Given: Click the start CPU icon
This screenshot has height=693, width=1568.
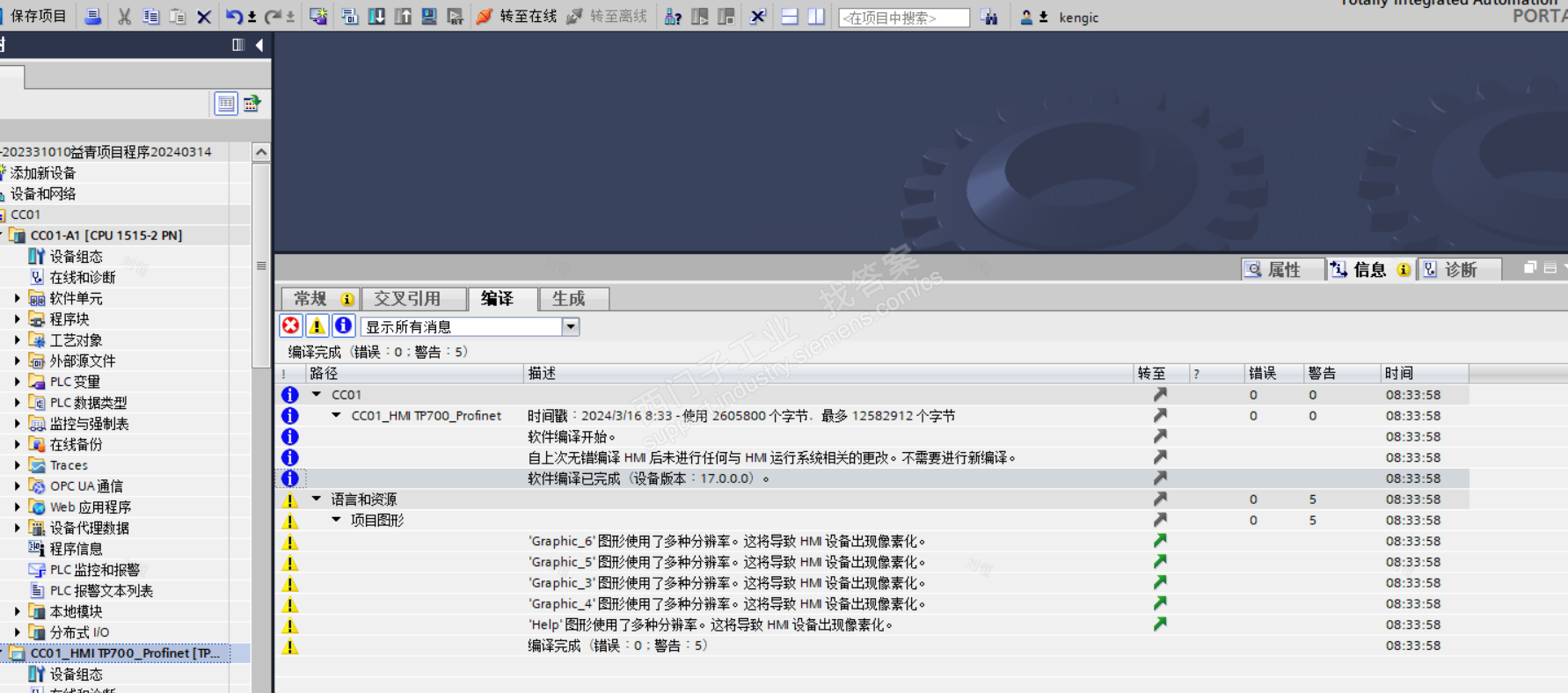Looking at the screenshot, I should click(x=700, y=17).
